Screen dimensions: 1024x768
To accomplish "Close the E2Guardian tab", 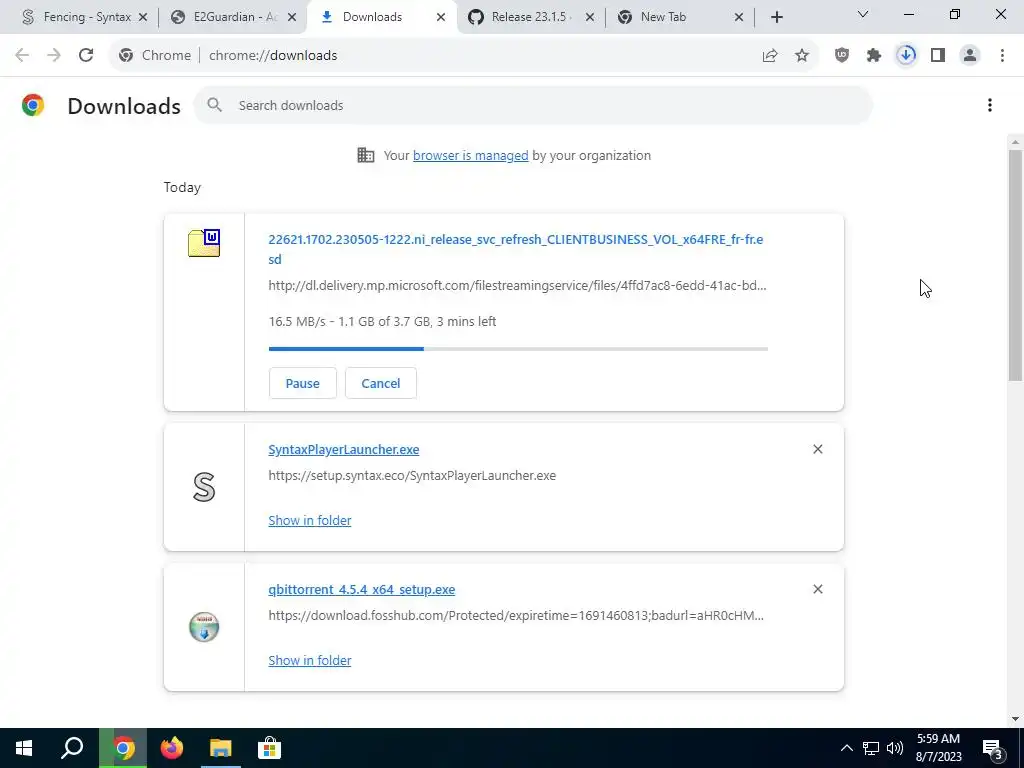I will [x=292, y=17].
